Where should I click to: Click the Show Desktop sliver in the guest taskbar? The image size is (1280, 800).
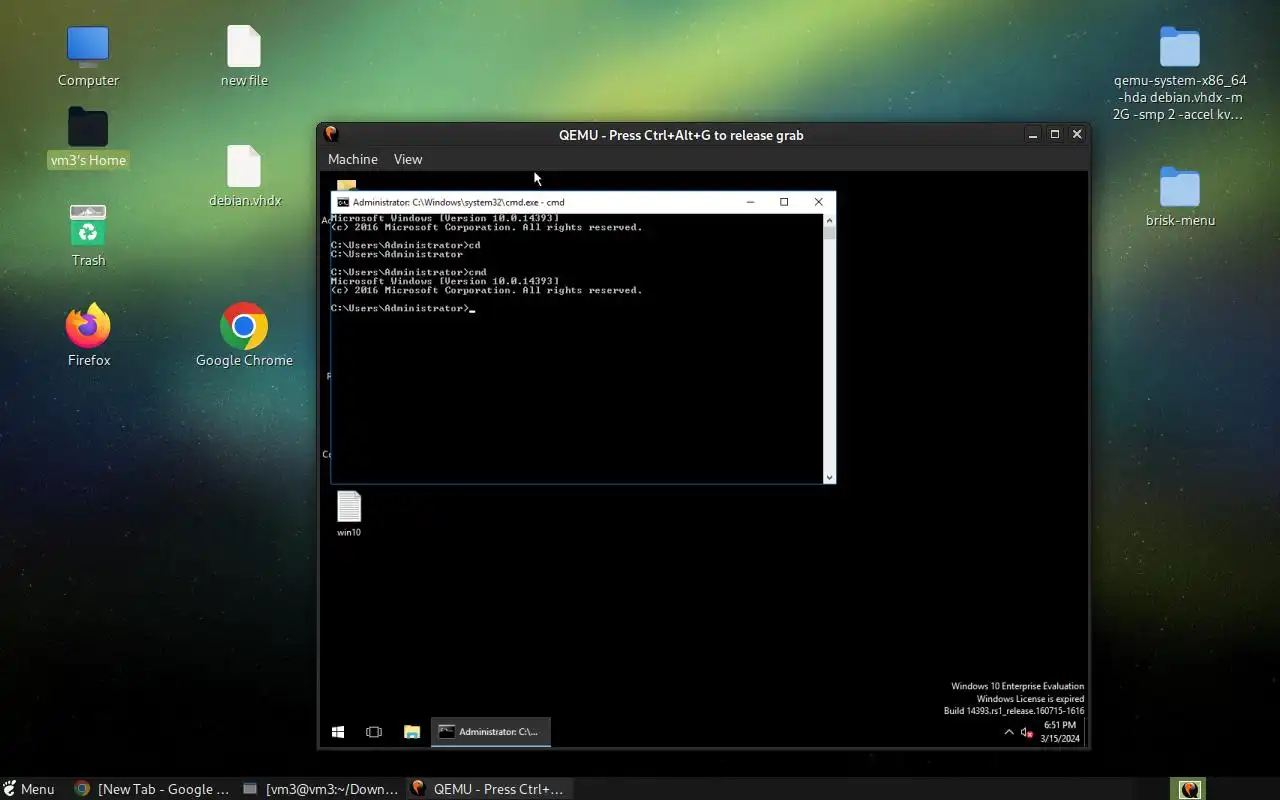coord(1086,732)
